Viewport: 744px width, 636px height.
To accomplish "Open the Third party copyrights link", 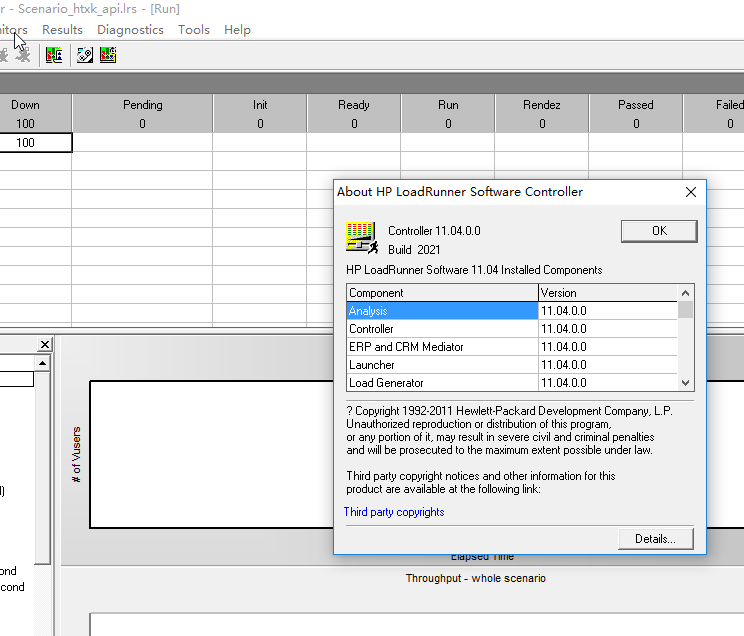I will [394, 512].
